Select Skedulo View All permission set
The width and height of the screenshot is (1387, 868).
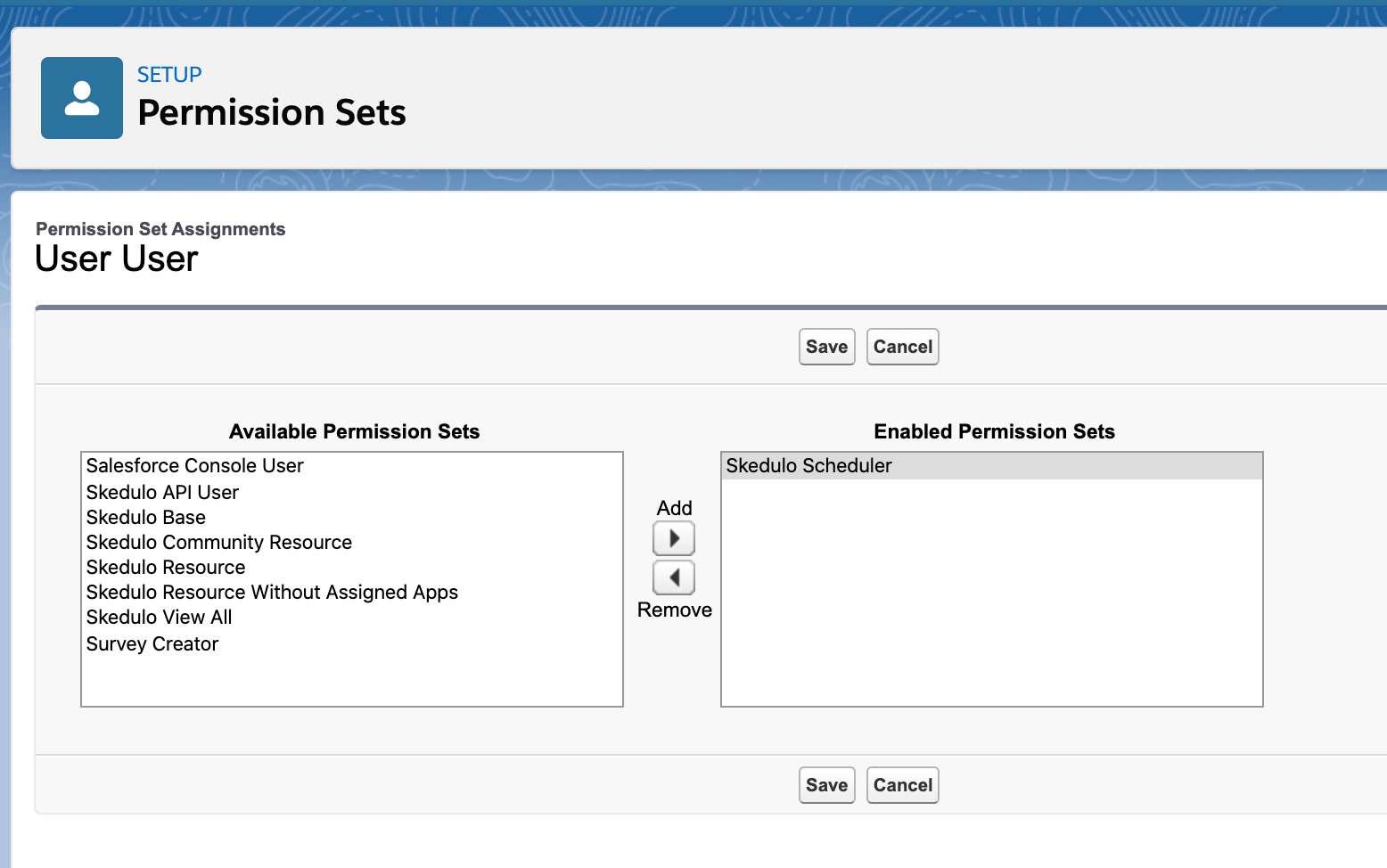pyautogui.click(x=159, y=617)
